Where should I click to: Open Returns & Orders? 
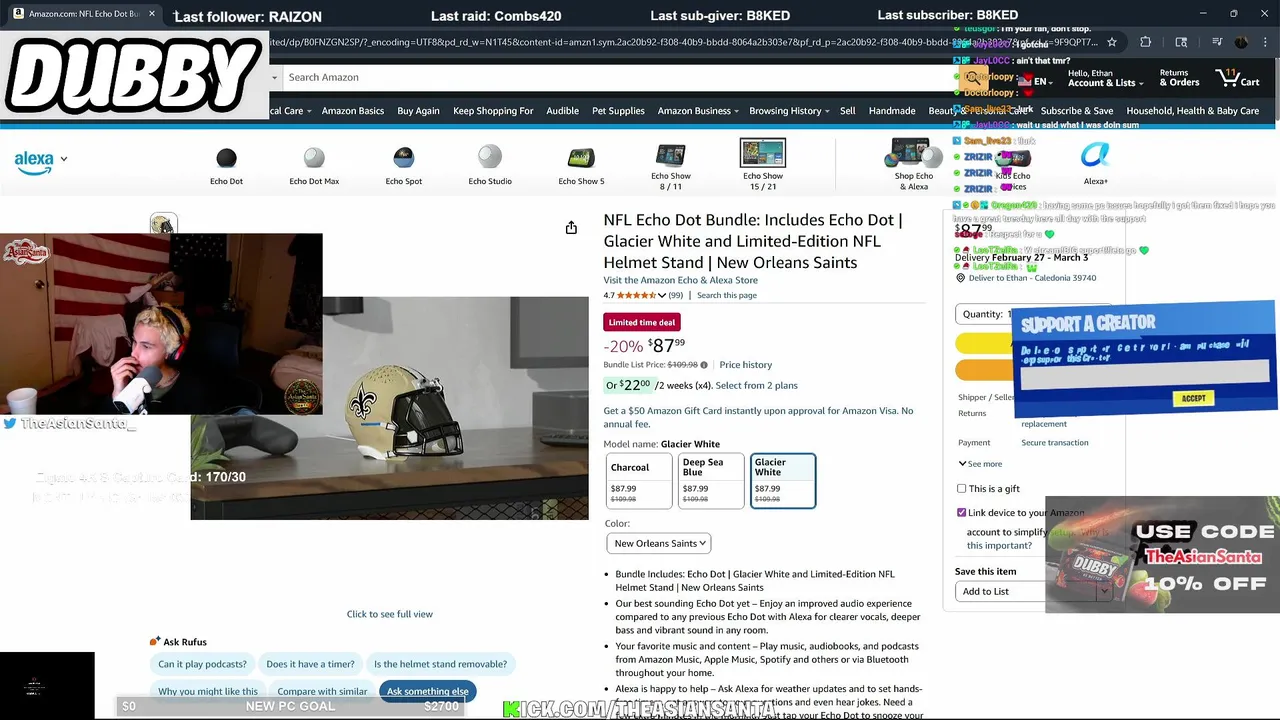pos(1179,78)
